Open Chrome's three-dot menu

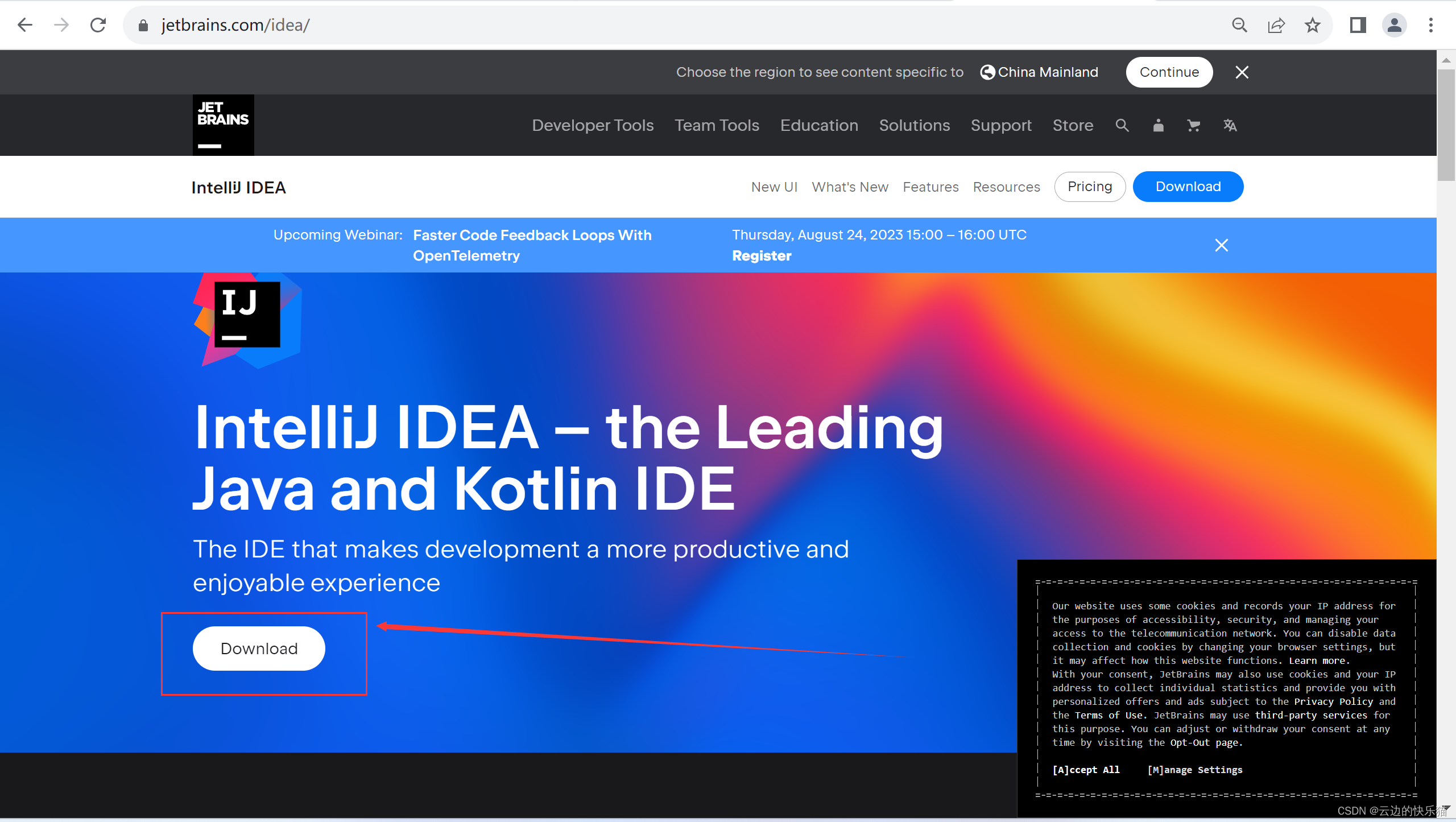coord(1431,25)
